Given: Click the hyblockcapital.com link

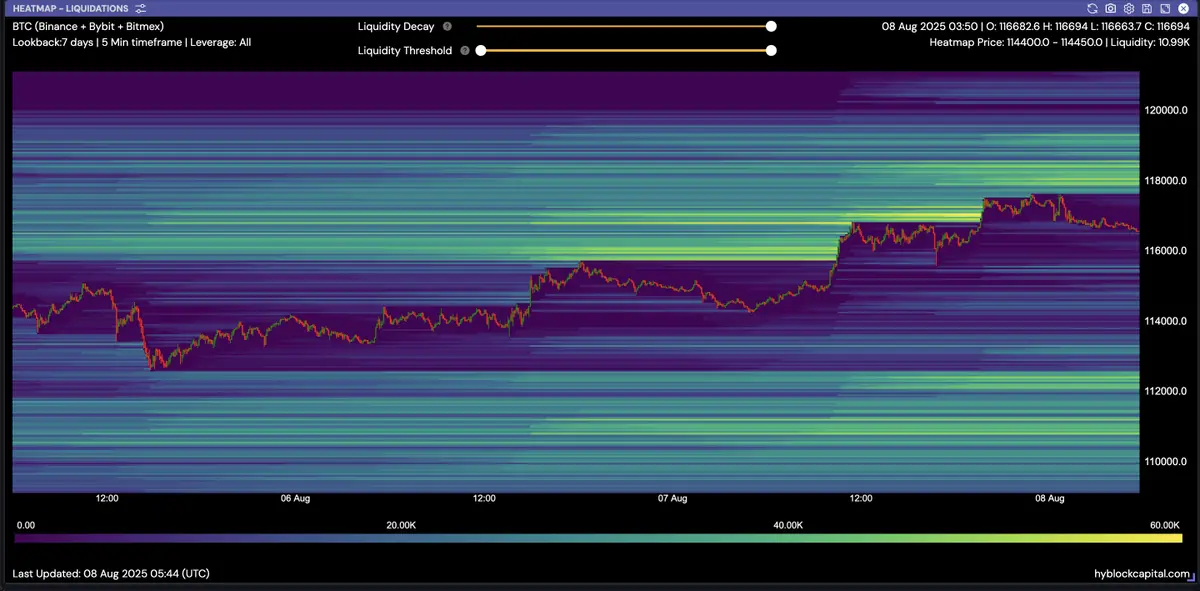Looking at the screenshot, I should pyautogui.click(x=1143, y=574).
